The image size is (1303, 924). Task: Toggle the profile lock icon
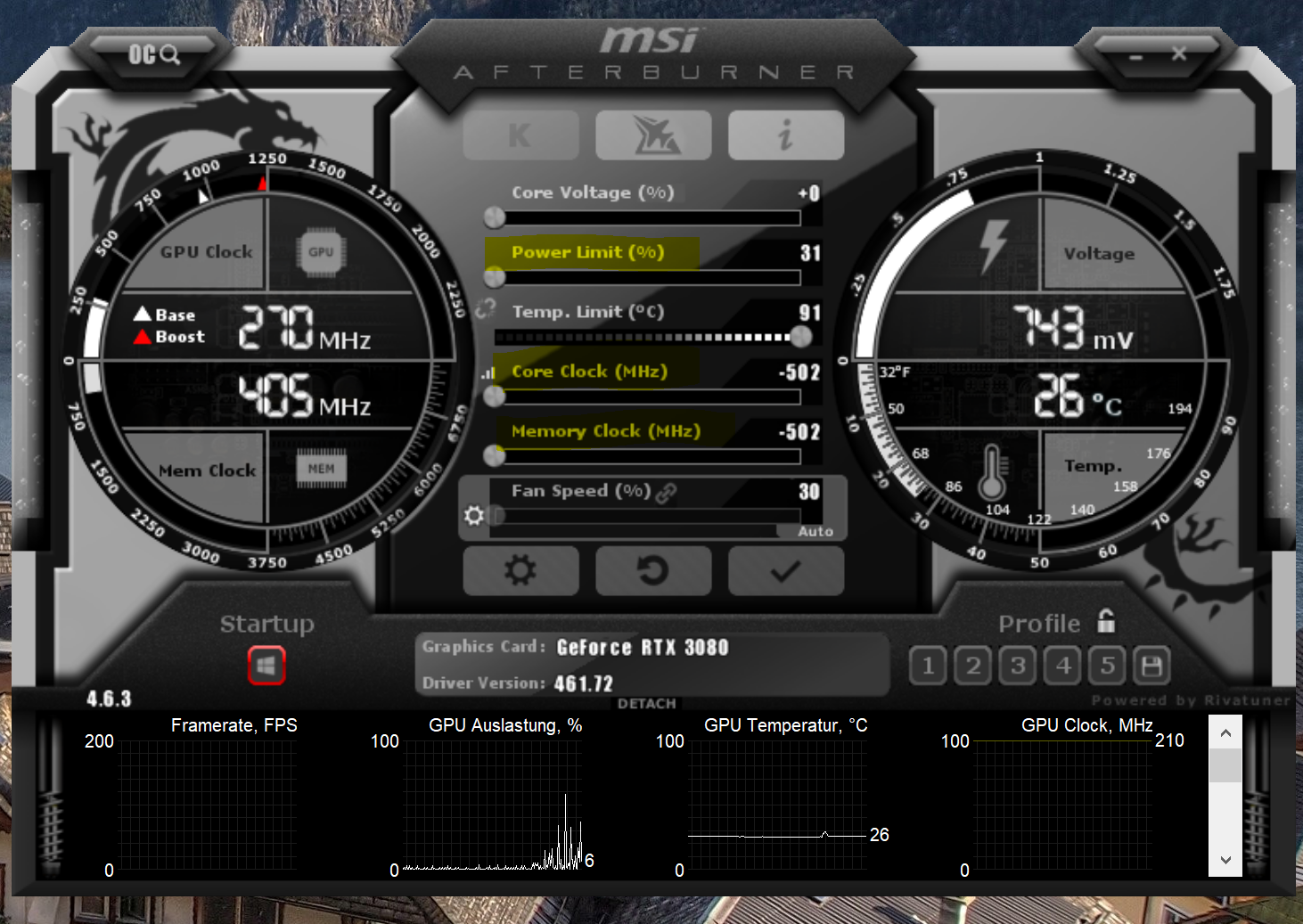pos(1106,621)
